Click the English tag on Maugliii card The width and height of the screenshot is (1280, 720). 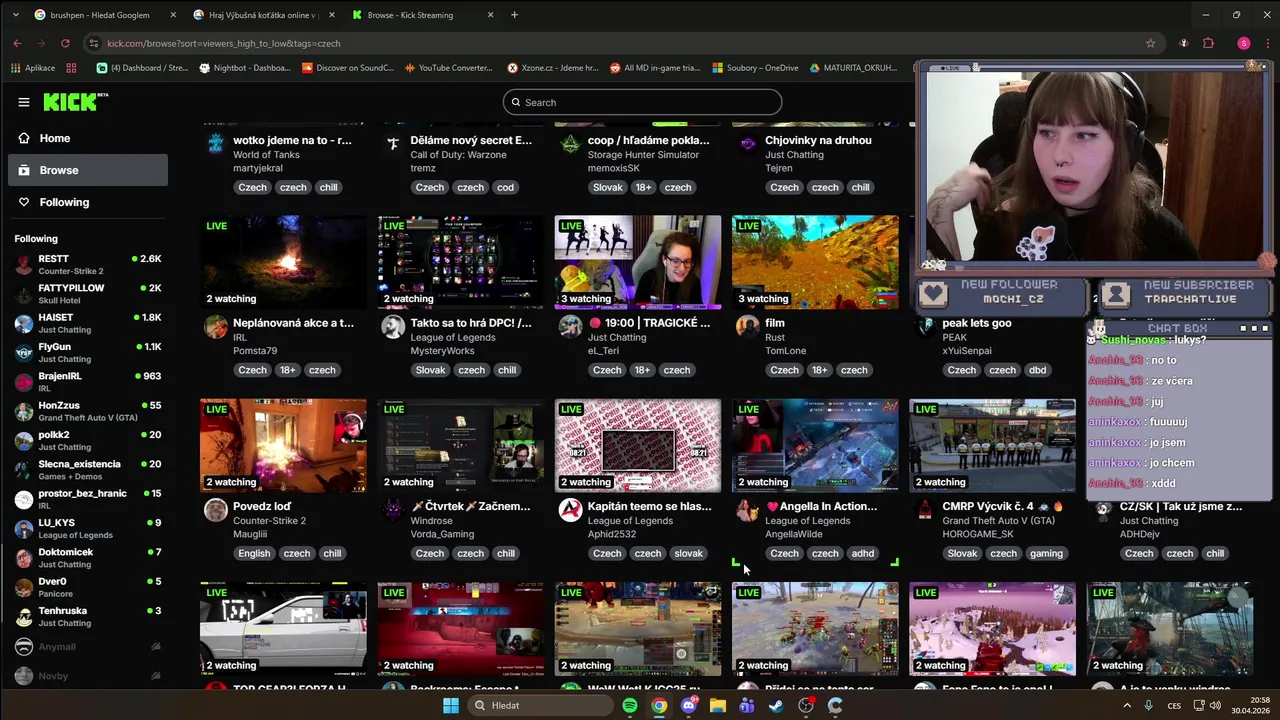point(254,553)
